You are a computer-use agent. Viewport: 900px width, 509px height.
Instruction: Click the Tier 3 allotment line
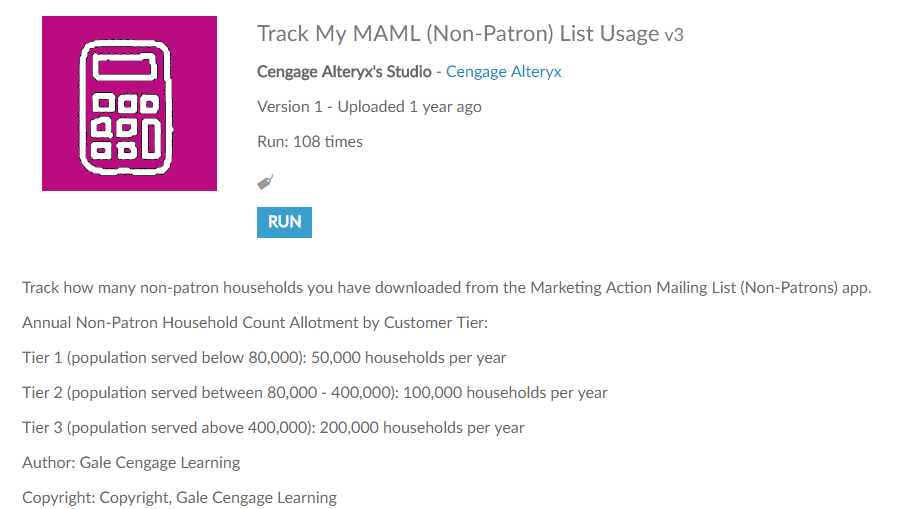click(x=273, y=428)
